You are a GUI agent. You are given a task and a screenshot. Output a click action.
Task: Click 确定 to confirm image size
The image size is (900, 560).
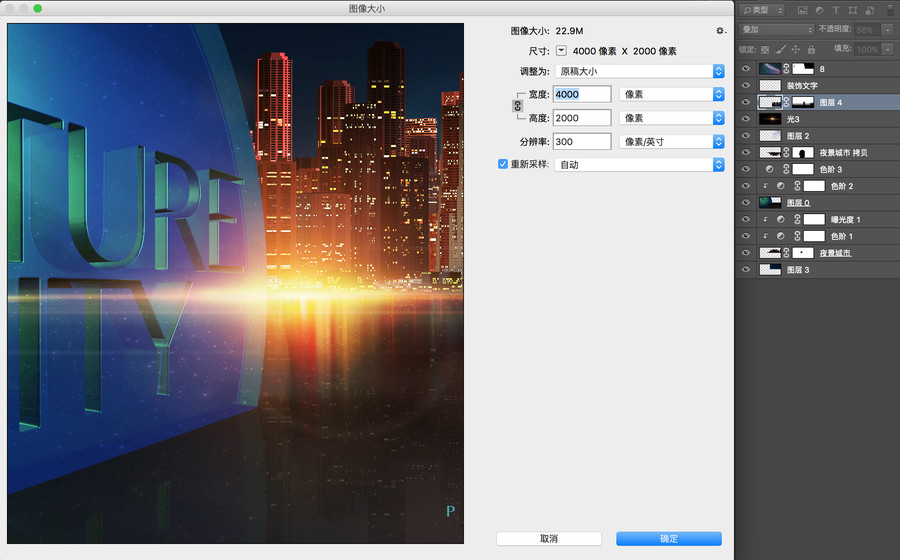(x=669, y=538)
